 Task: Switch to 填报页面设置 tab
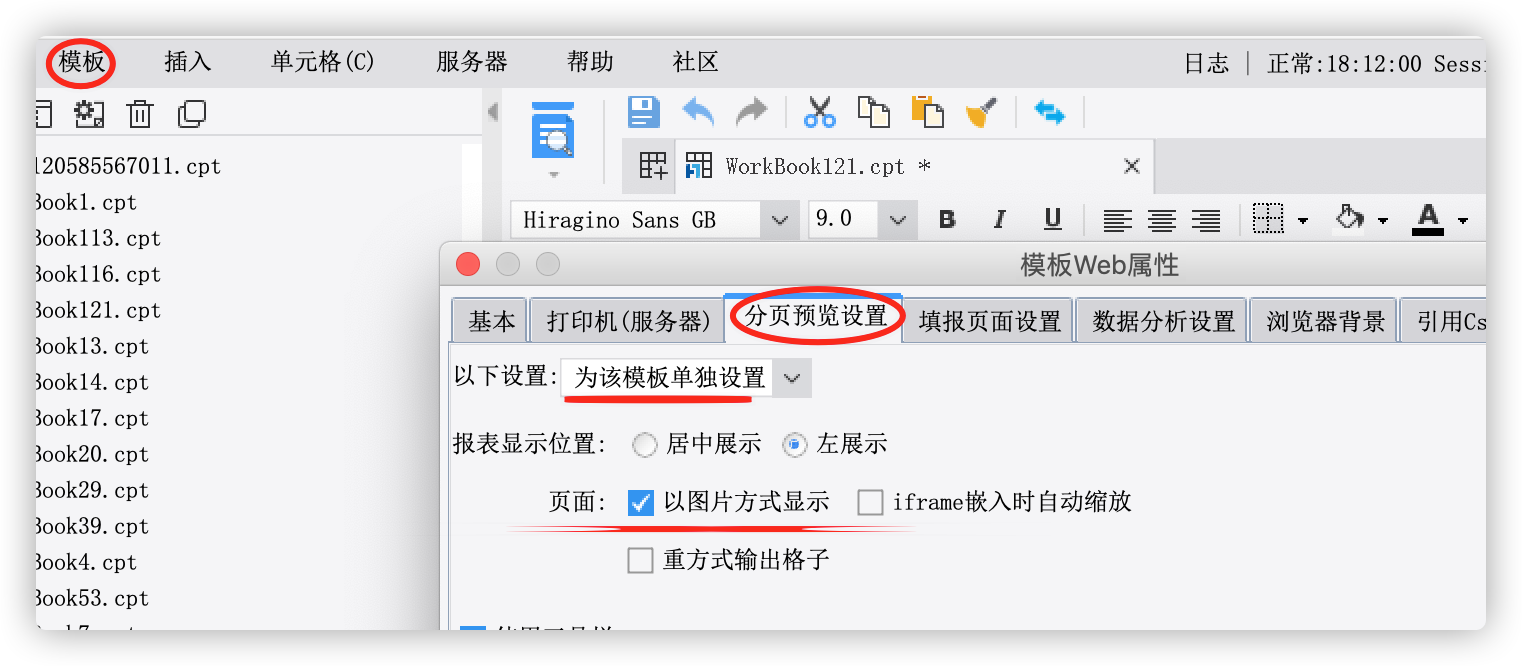(990, 321)
